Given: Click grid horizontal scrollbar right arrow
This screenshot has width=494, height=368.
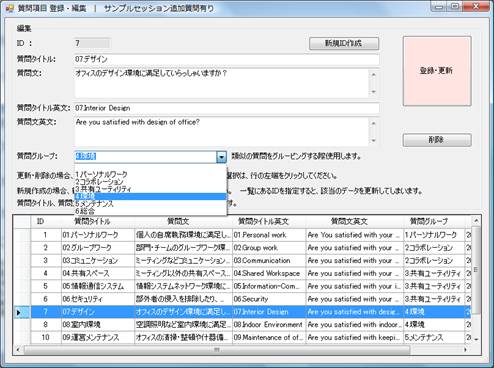Looking at the screenshot, I should (465, 350).
